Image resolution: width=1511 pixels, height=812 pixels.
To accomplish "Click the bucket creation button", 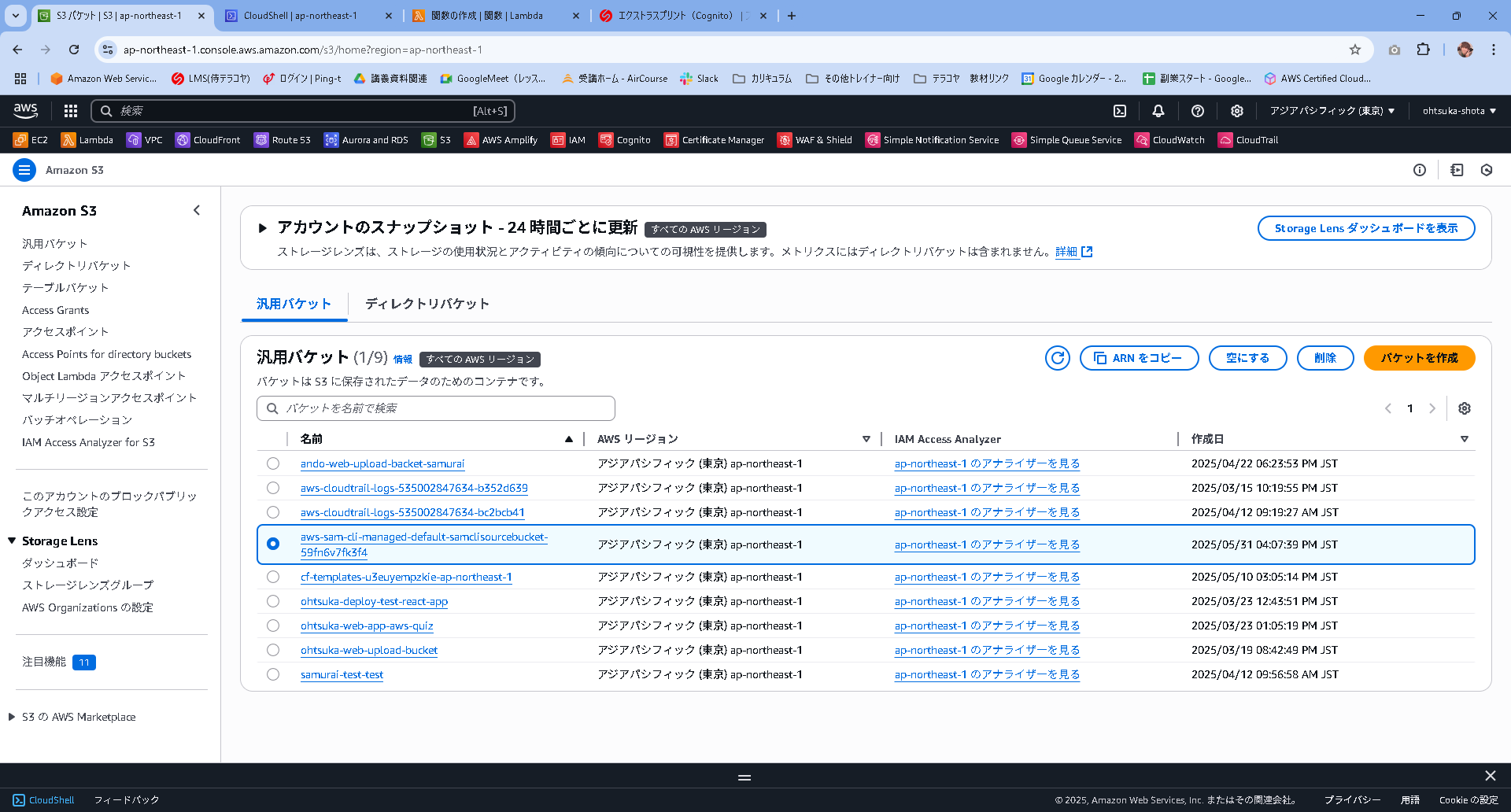I will (x=1419, y=358).
